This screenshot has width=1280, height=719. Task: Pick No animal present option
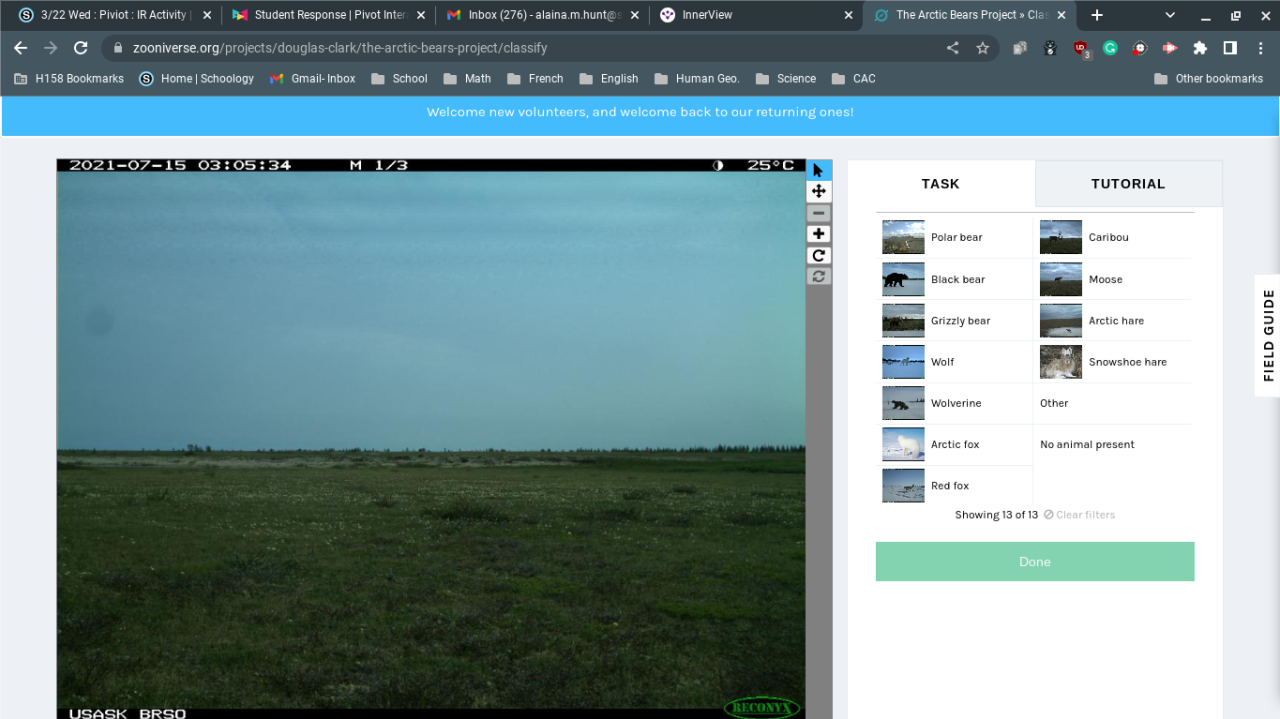point(1087,445)
